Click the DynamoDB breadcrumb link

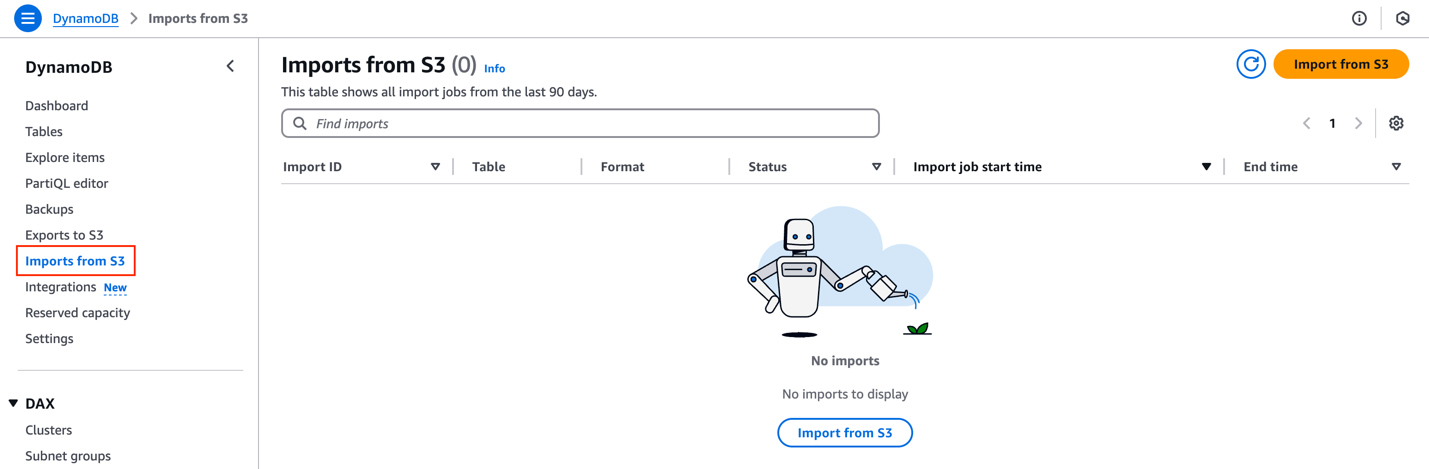click(86, 18)
